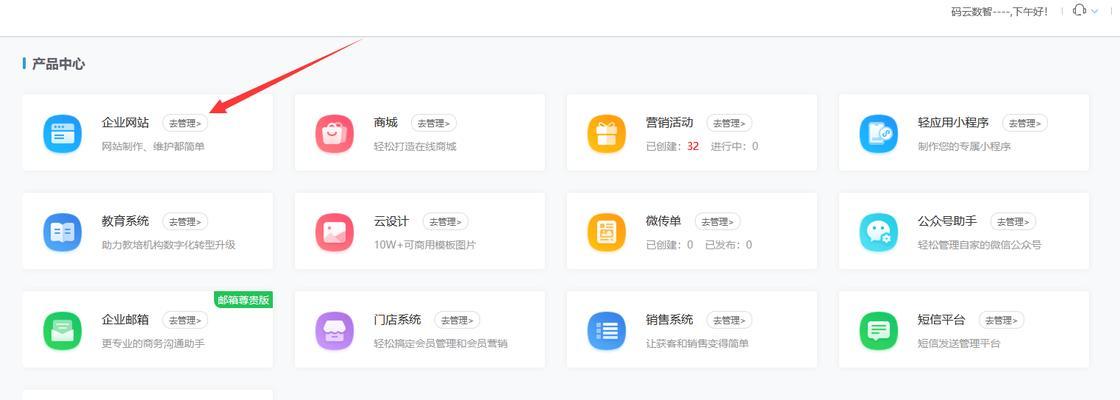Open the 教育系统 book icon
The height and width of the screenshot is (400, 1120).
click(63, 232)
